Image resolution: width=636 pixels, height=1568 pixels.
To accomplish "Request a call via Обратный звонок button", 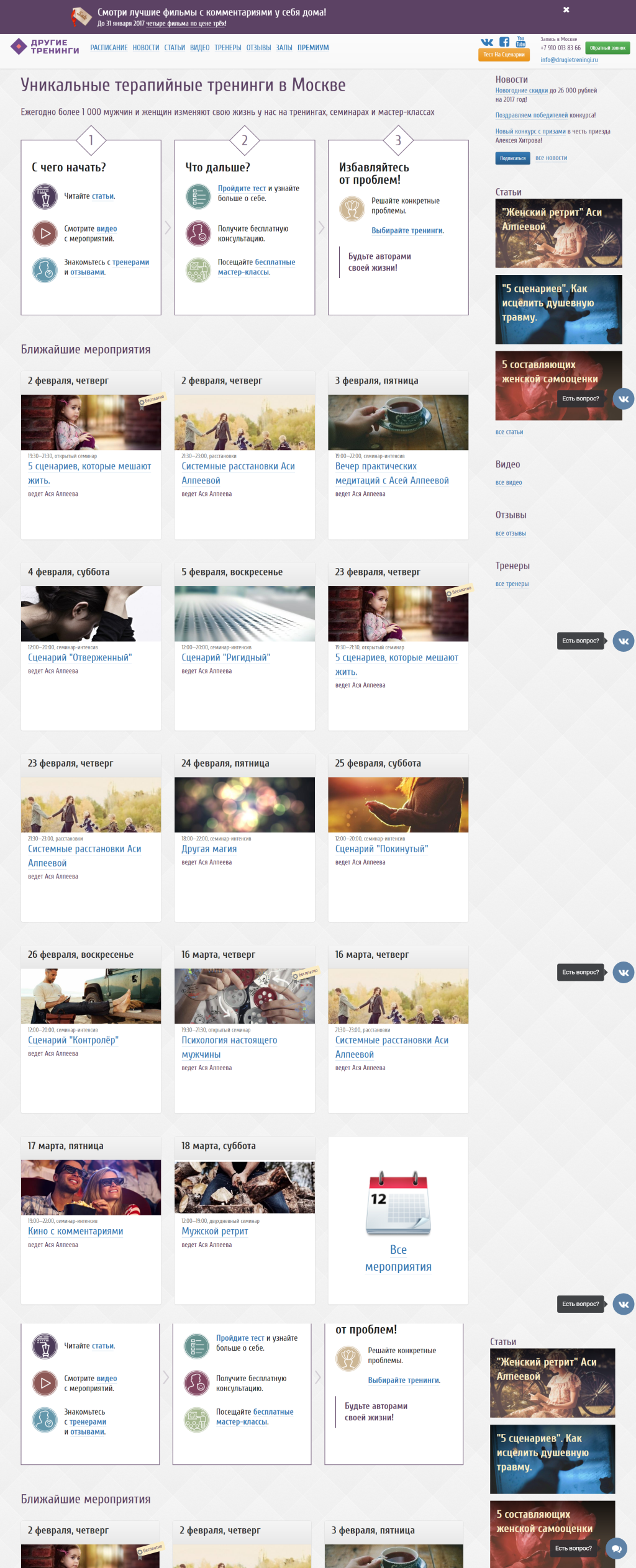I will coord(607,48).
